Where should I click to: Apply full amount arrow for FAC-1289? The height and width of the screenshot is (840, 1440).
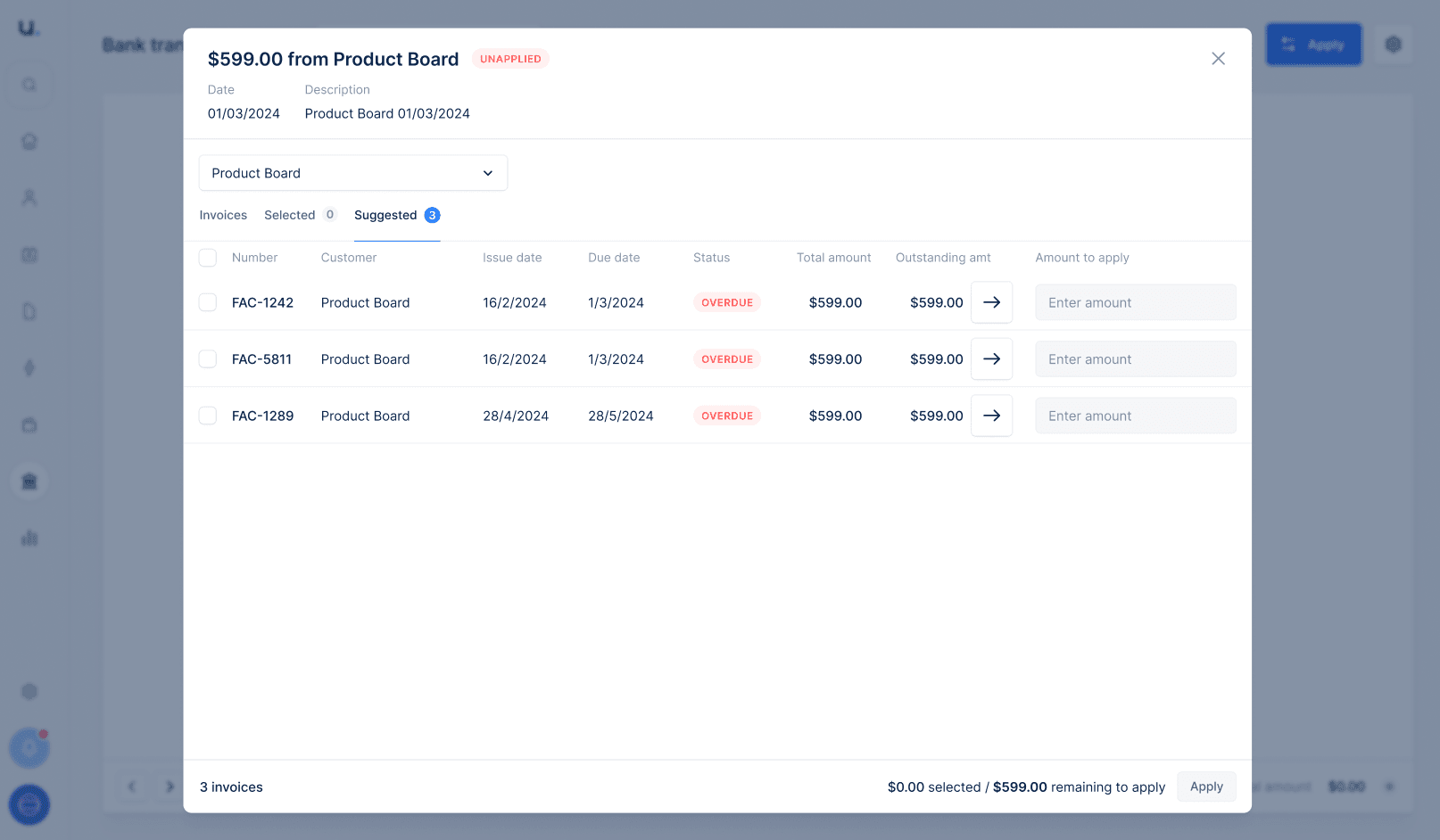(x=991, y=416)
